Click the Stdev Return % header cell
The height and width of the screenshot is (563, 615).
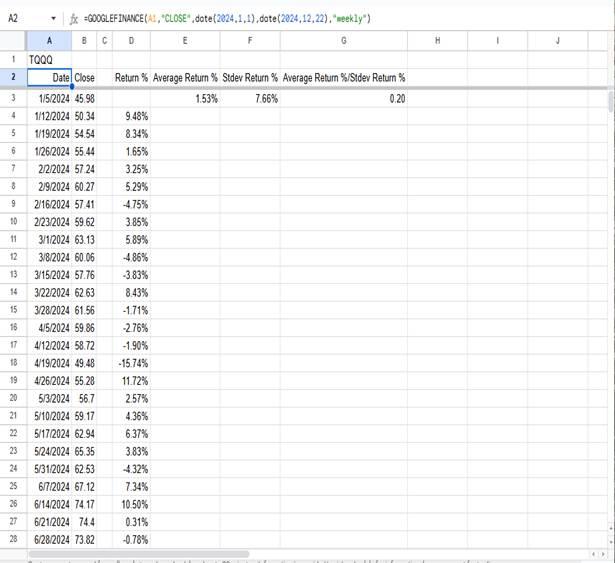pos(250,78)
